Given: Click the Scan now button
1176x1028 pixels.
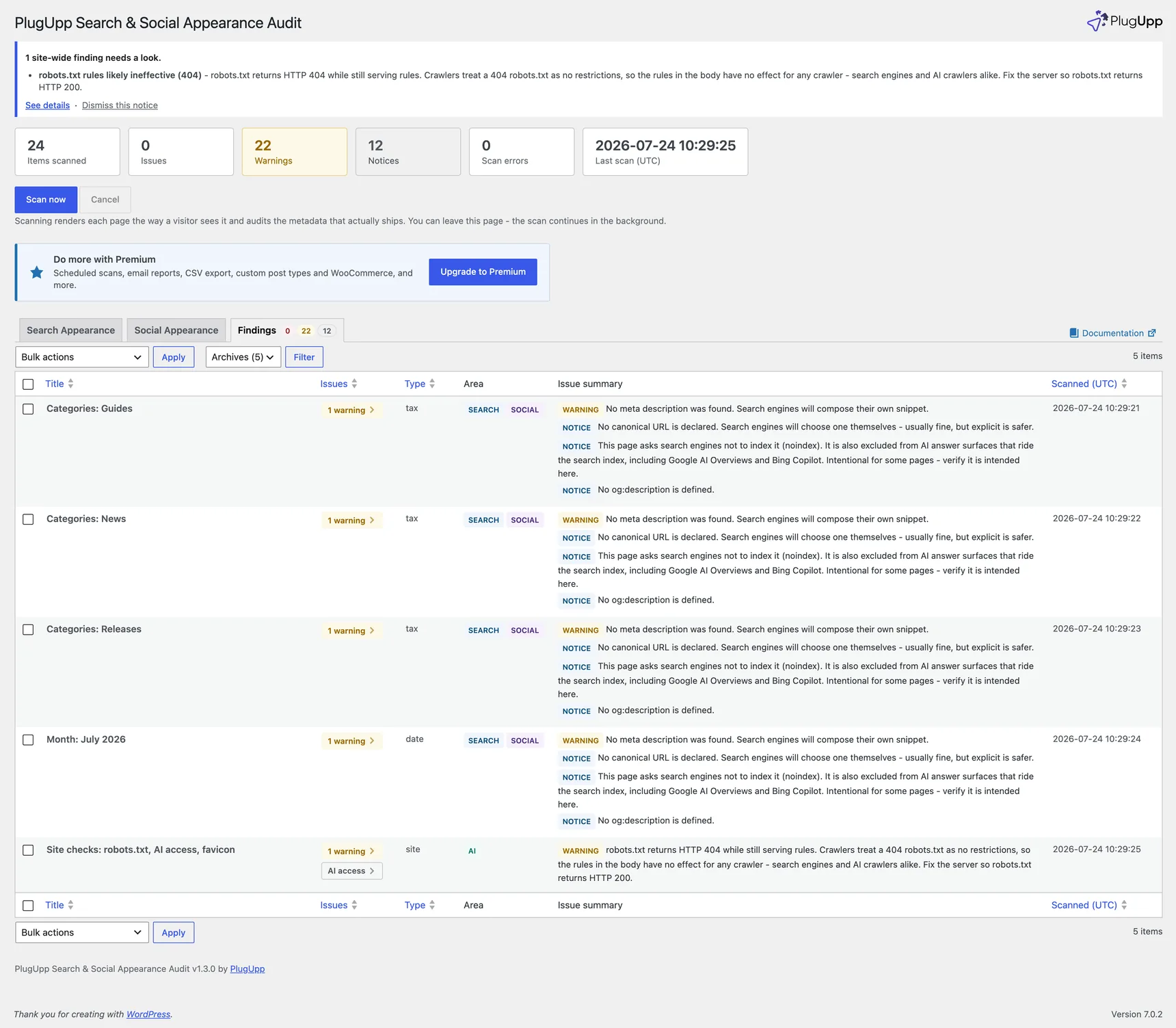Looking at the screenshot, I should tap(46, 200).
